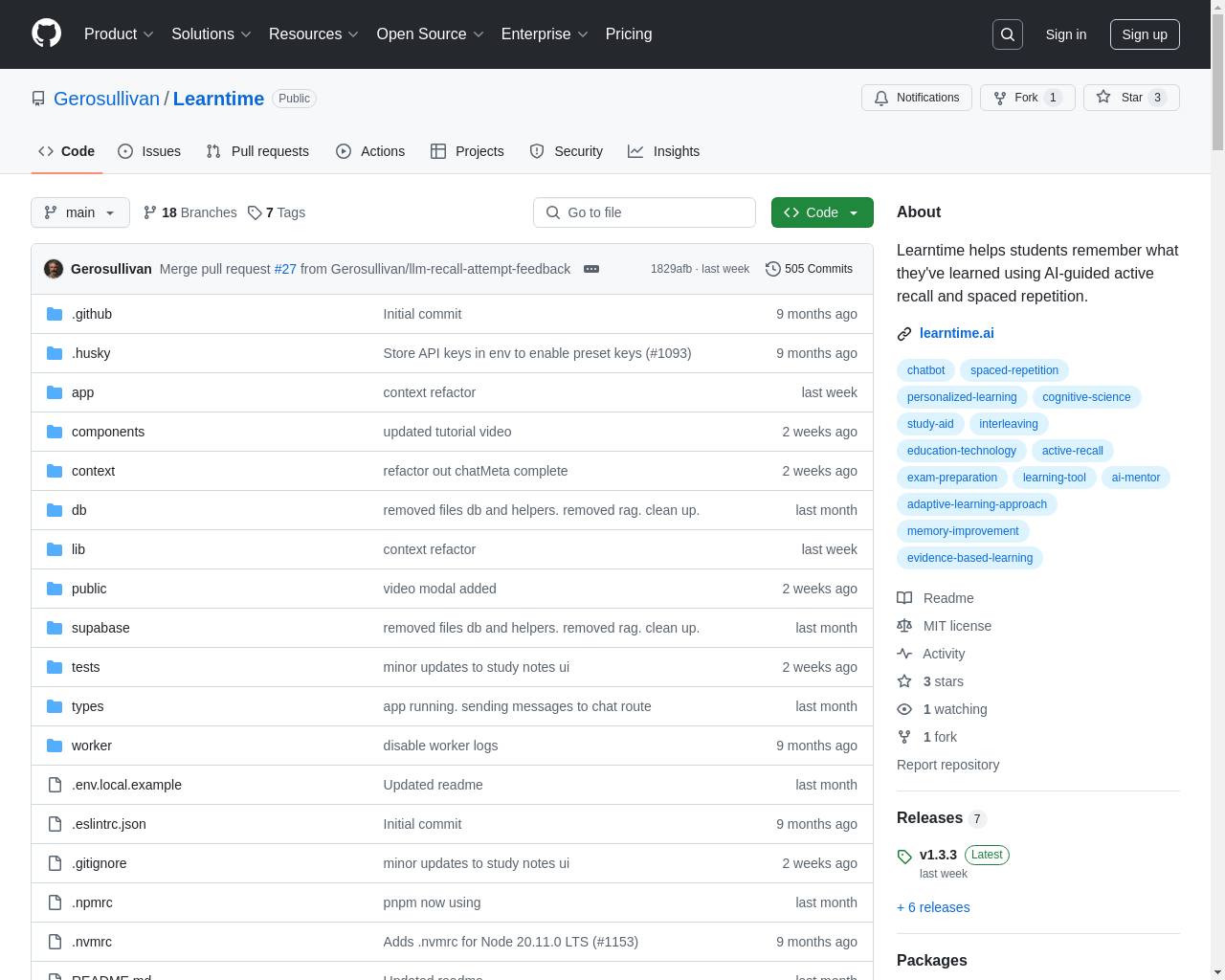The image size is (1225, 980).
Task: Click the Notifications bell icon
Action: pyautogui.click(x=881, y=98)
